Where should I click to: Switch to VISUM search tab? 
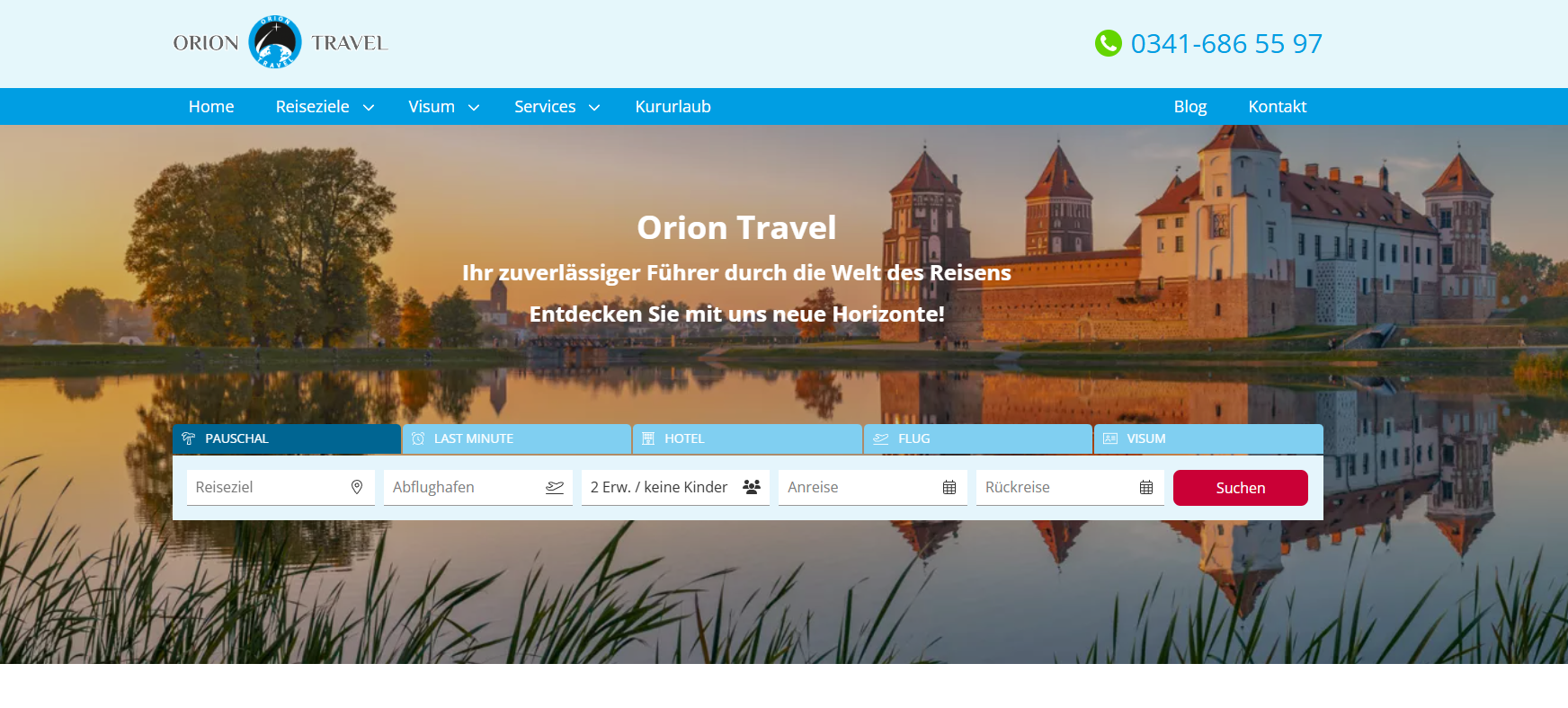coord(1208,438)
